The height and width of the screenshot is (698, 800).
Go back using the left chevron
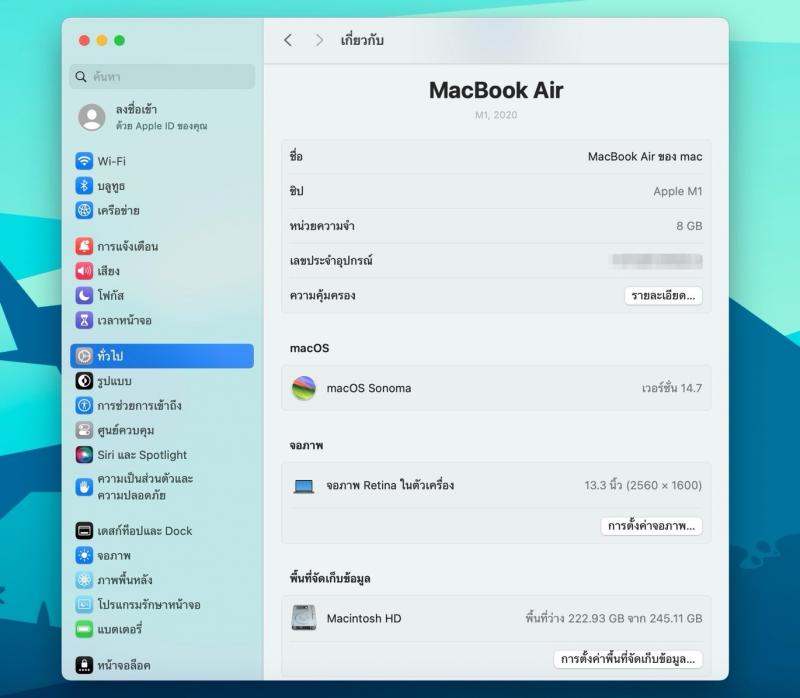[x=288, y=40]
